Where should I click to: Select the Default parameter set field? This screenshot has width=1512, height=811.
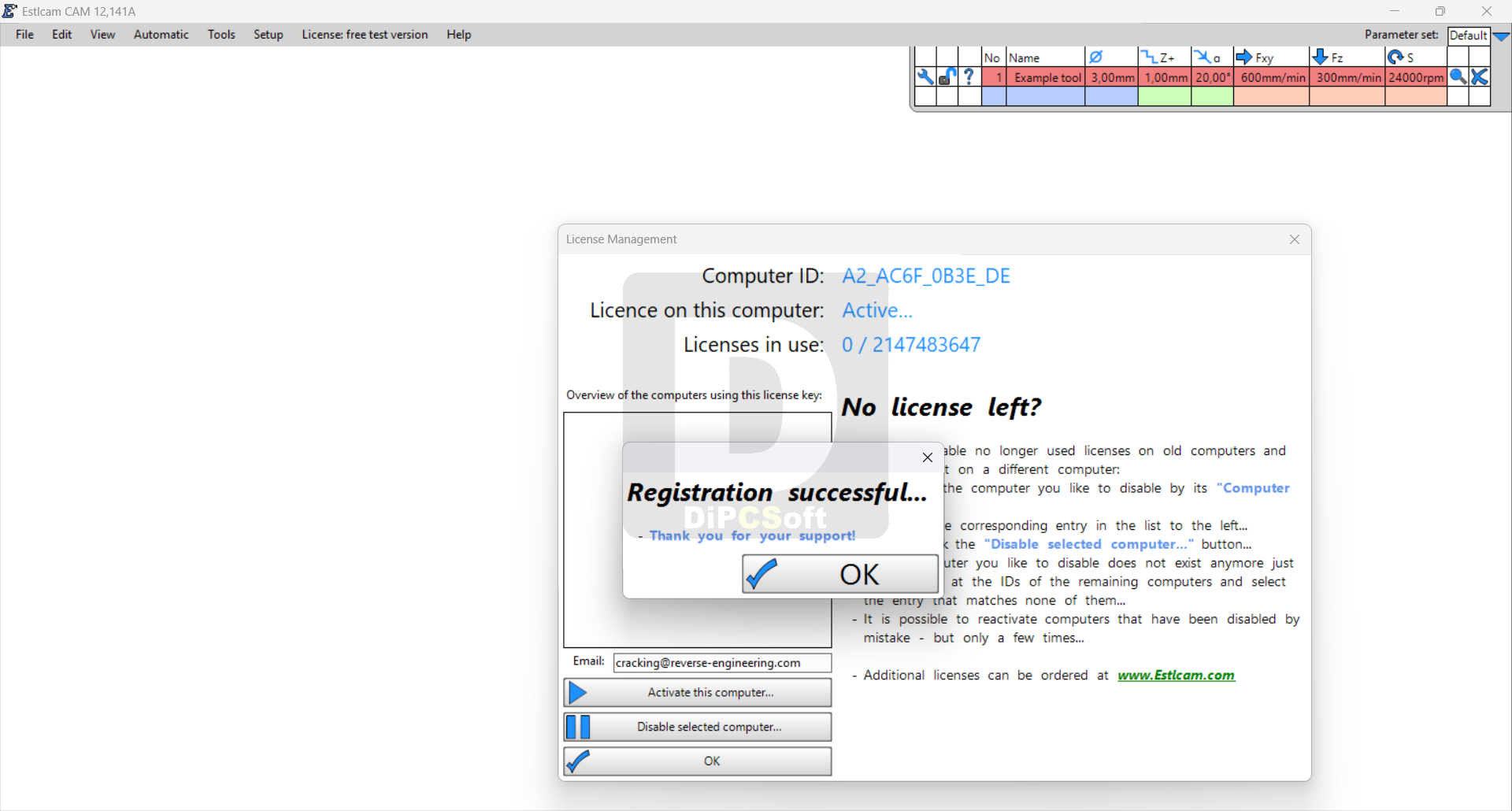click(1469, 35)
